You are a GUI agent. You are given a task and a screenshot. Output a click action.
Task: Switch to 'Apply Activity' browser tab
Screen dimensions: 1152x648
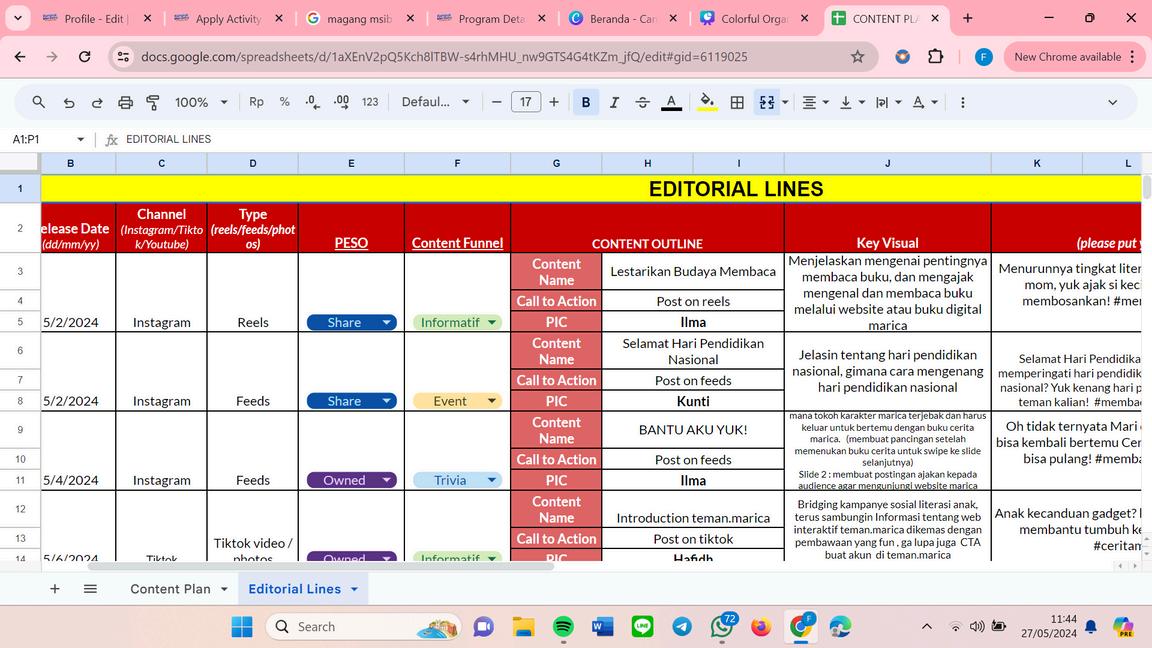click(x=228, y=18)
